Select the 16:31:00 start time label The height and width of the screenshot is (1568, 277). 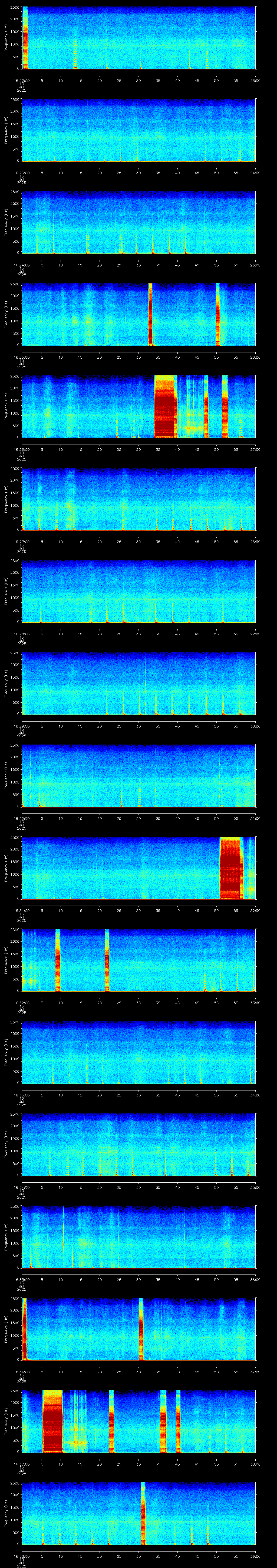[21, 910]
